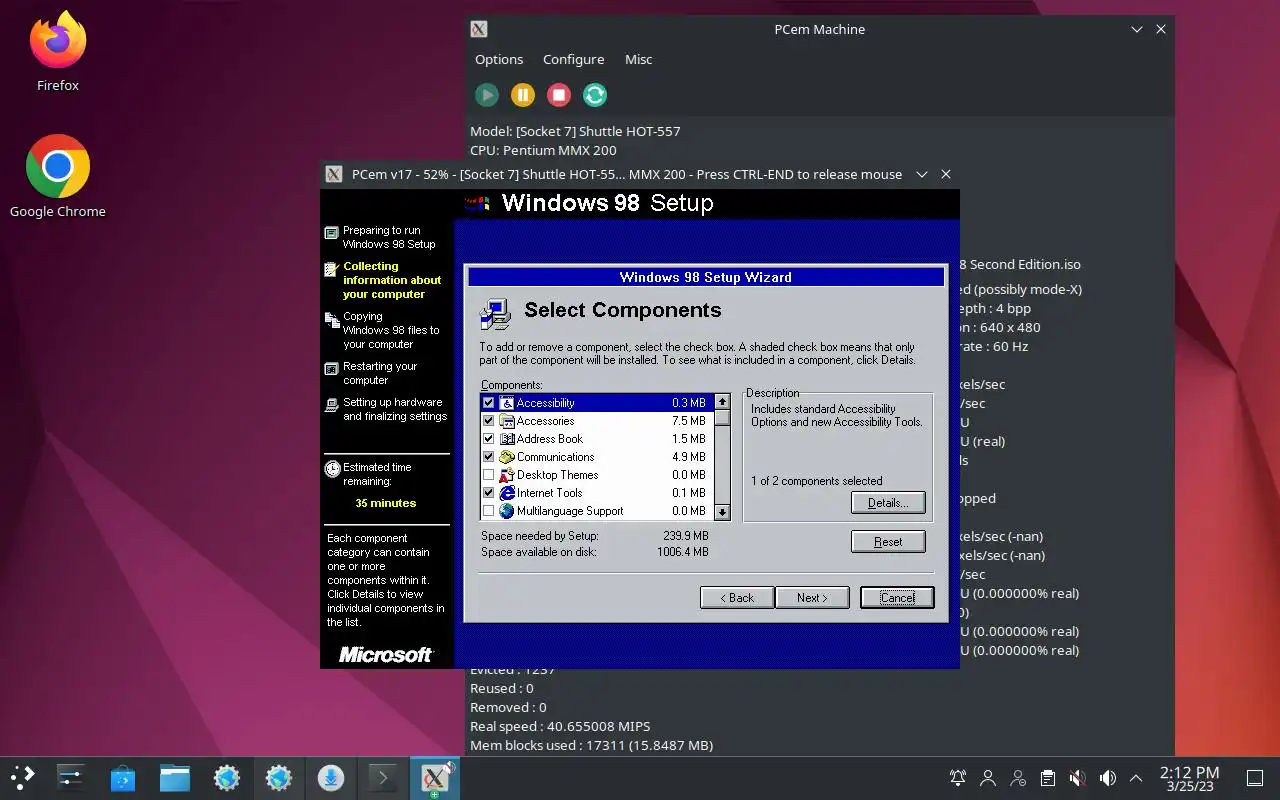Pause the emulated machine with the yellow button

(523, 95)
